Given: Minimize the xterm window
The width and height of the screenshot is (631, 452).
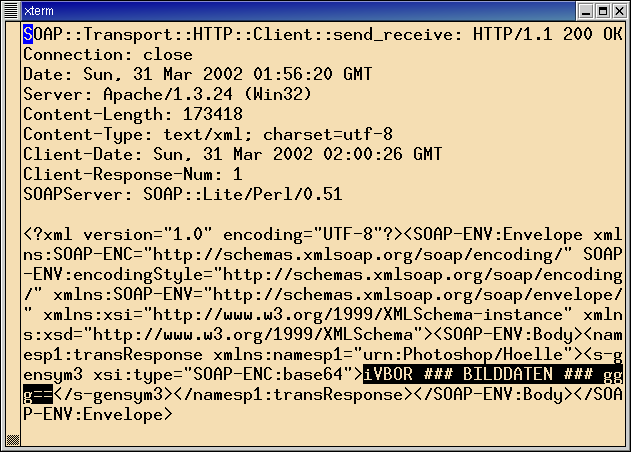Looking at the screenshot, I should (x=586, y=11).
